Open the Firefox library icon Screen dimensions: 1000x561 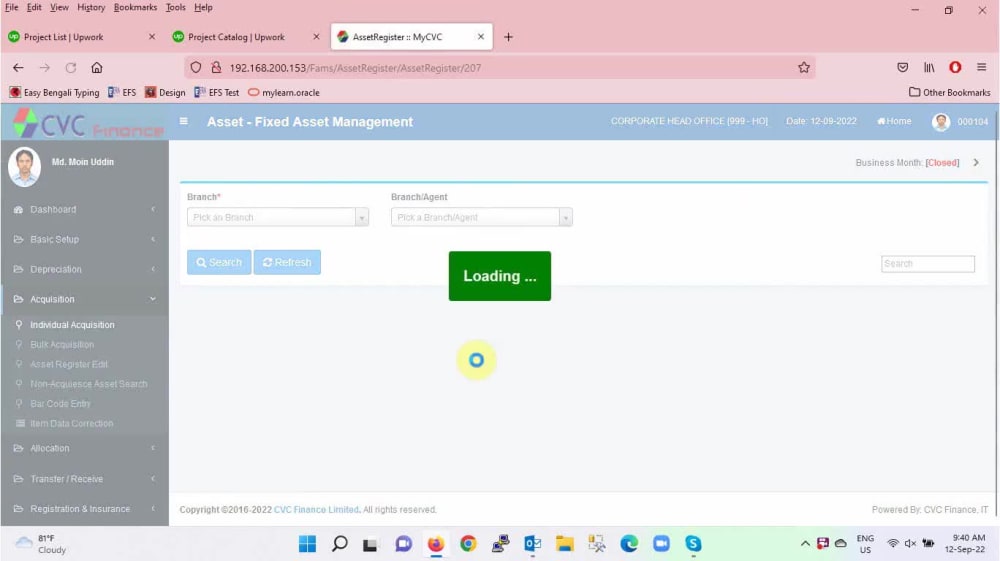point(929,68)
